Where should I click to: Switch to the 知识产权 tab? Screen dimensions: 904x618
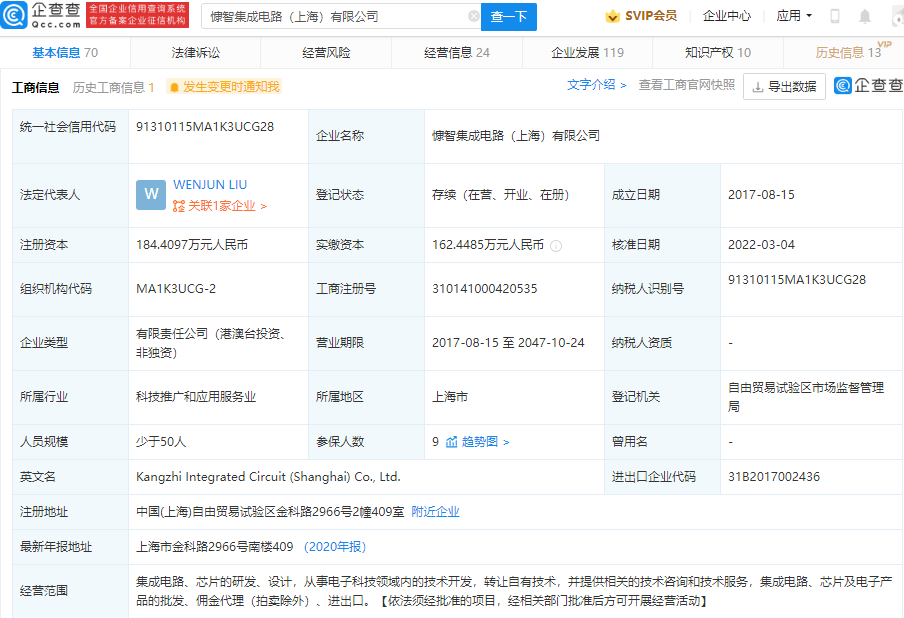pos(718,53)
